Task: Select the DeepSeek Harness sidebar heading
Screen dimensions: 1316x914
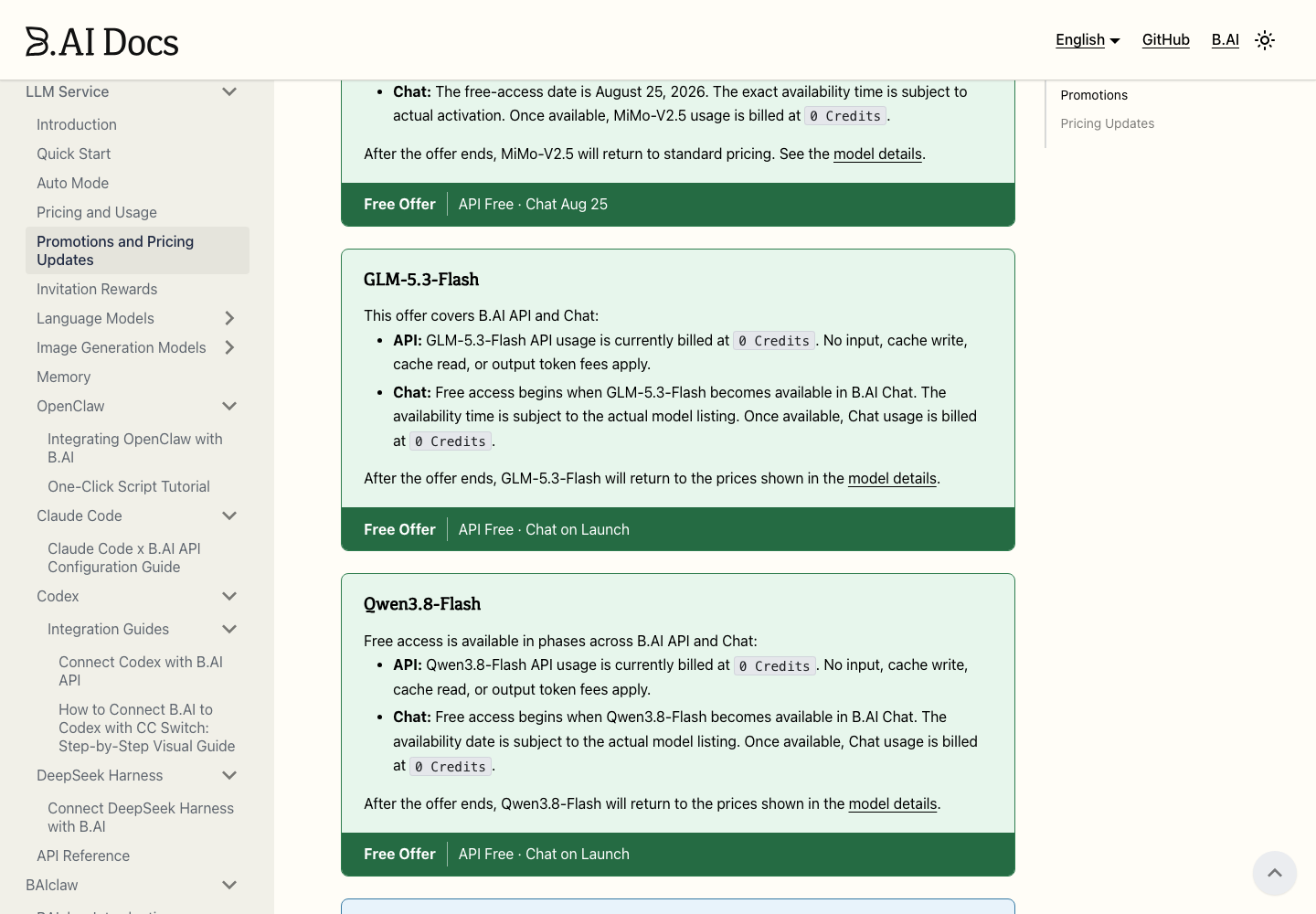Action: click(100, 775)
